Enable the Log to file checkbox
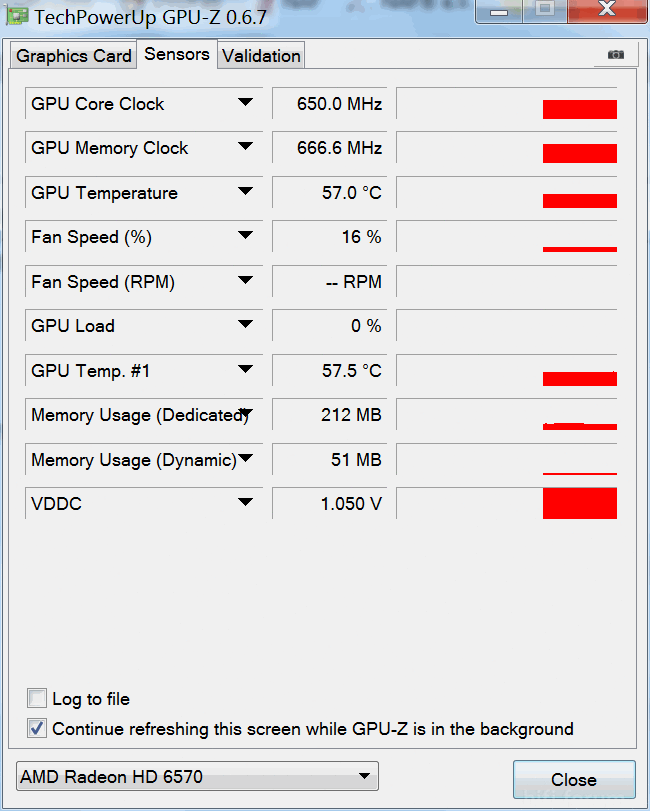 [x=37, y=698]
